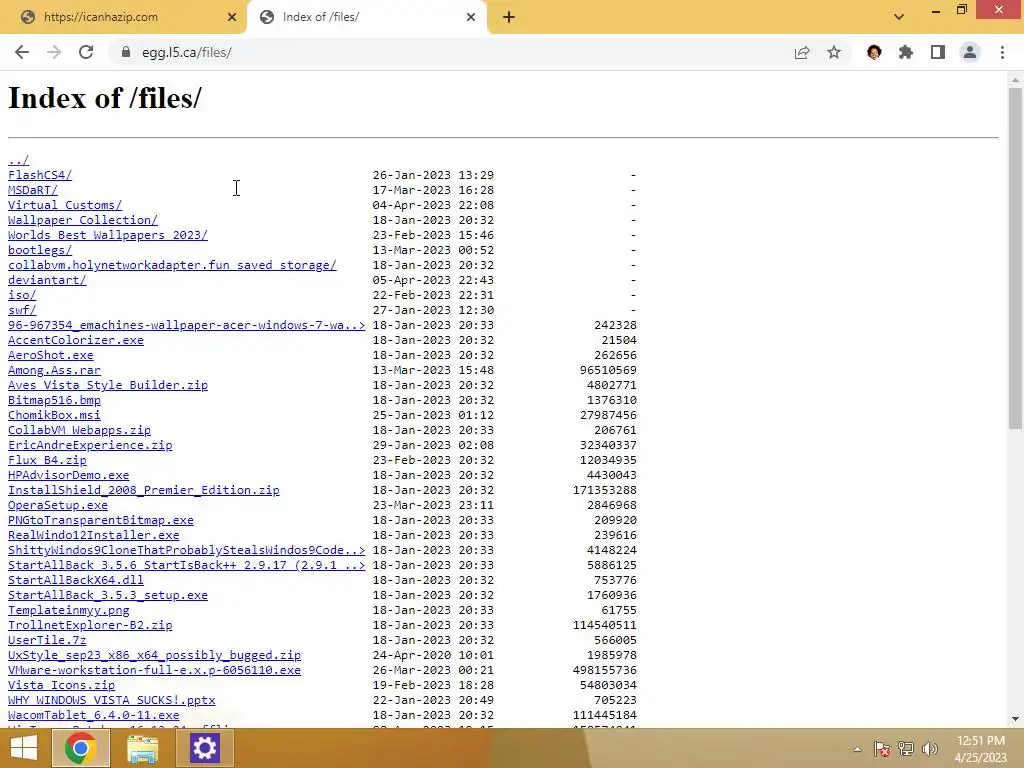1024x768 pixels.
Task: Open Templateinmyy.png
Action: [69, 611]
